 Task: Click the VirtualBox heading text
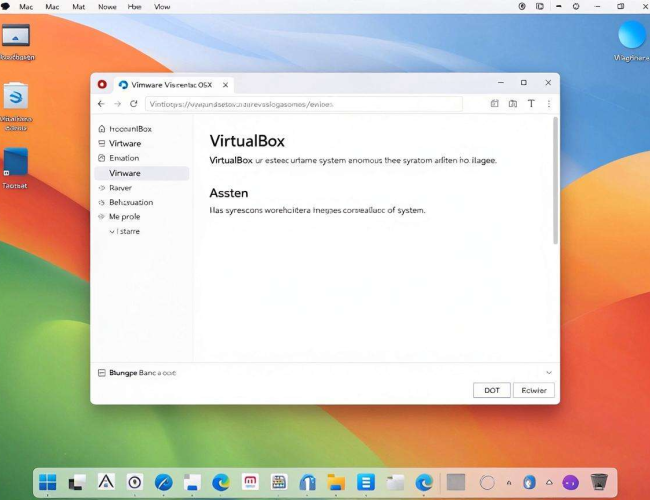pos(247,141)
